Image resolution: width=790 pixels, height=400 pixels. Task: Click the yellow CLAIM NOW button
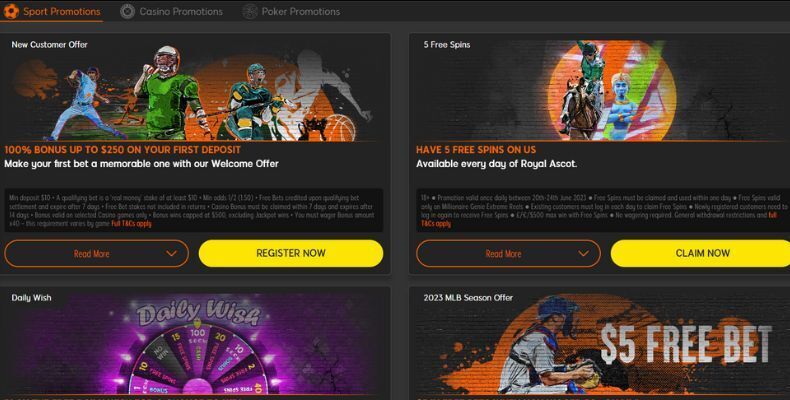700,253
